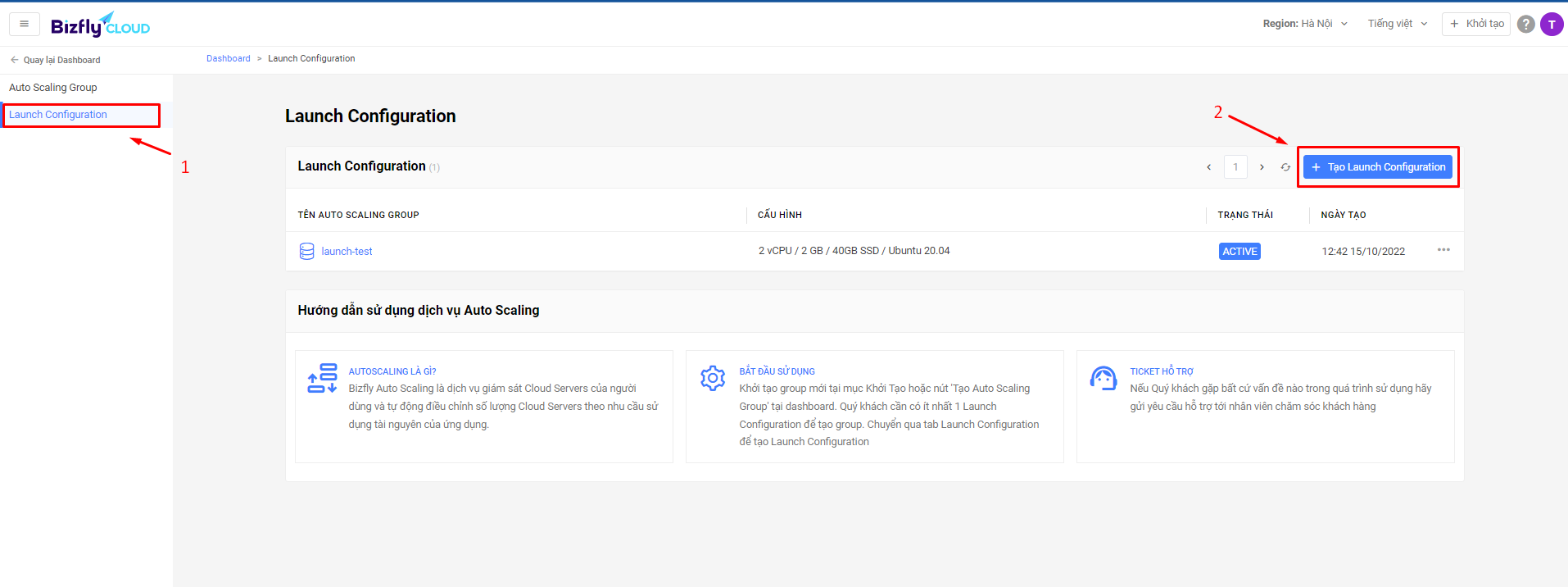The height and width of the screenshot is (587, 1568).
Task: Expand the Region Hà Nội dropdown
Action: click(x=1305, y=24)
